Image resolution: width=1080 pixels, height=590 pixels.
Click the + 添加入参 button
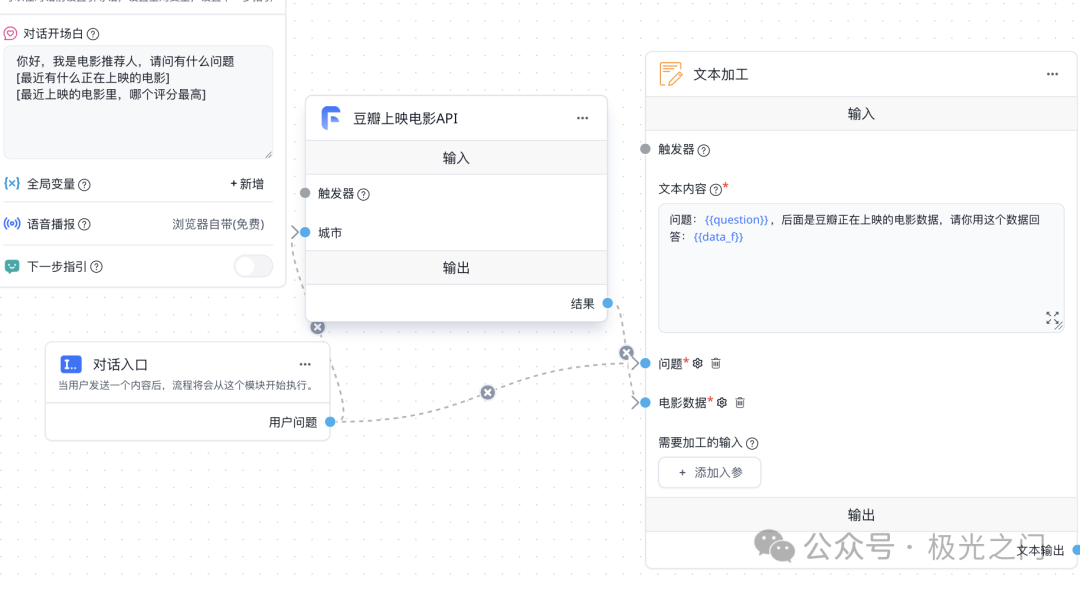pos(709,472)
